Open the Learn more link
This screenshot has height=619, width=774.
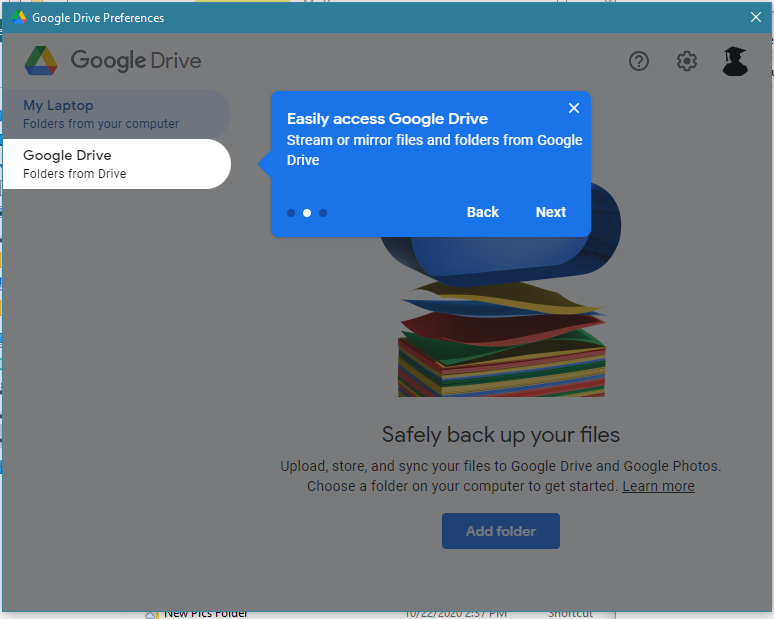[658, 486]
